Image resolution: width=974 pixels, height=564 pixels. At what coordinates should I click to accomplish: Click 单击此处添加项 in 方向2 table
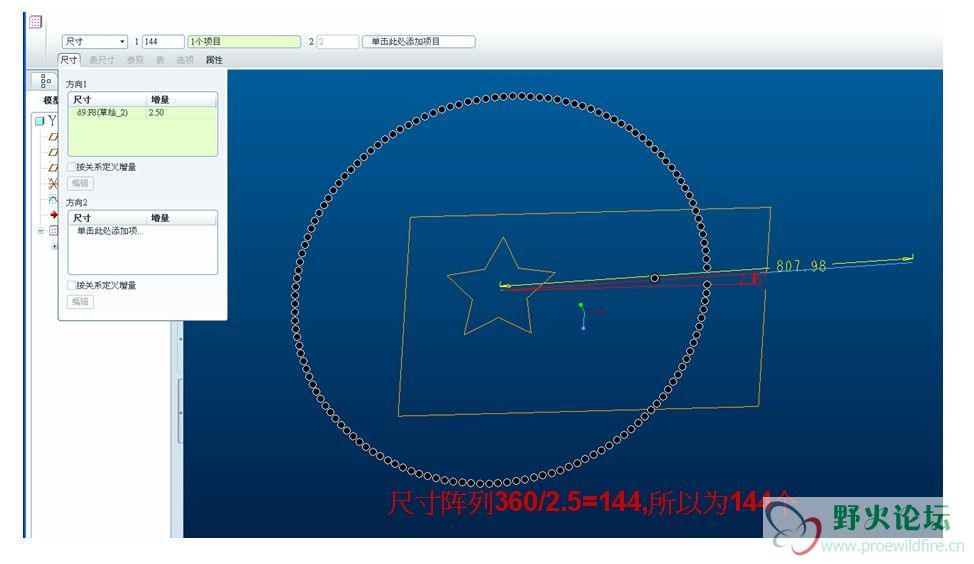(110, 231)
